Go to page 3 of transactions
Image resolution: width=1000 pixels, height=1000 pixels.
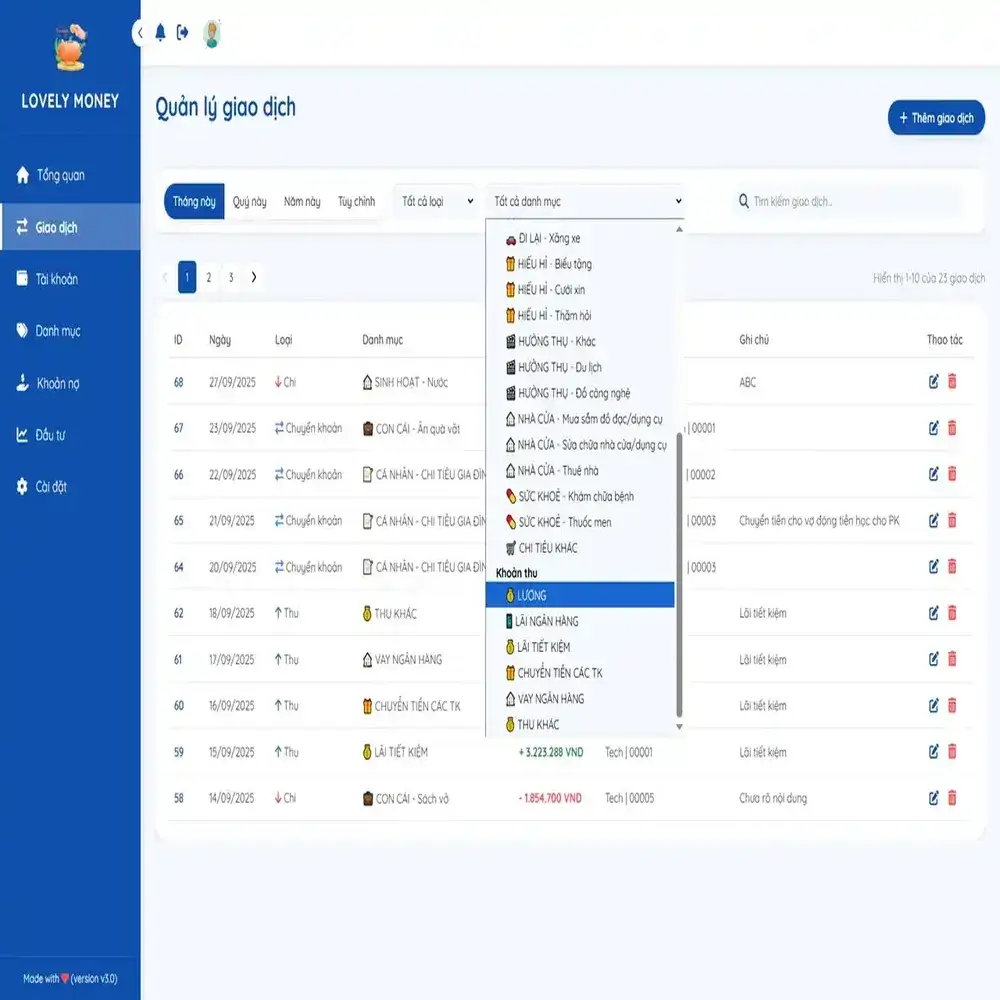[231, 277]
